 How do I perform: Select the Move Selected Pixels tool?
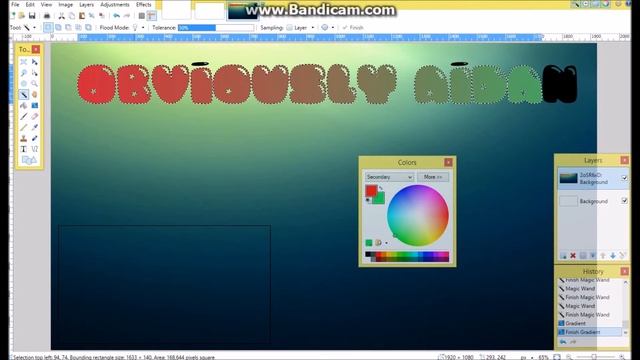35,62
